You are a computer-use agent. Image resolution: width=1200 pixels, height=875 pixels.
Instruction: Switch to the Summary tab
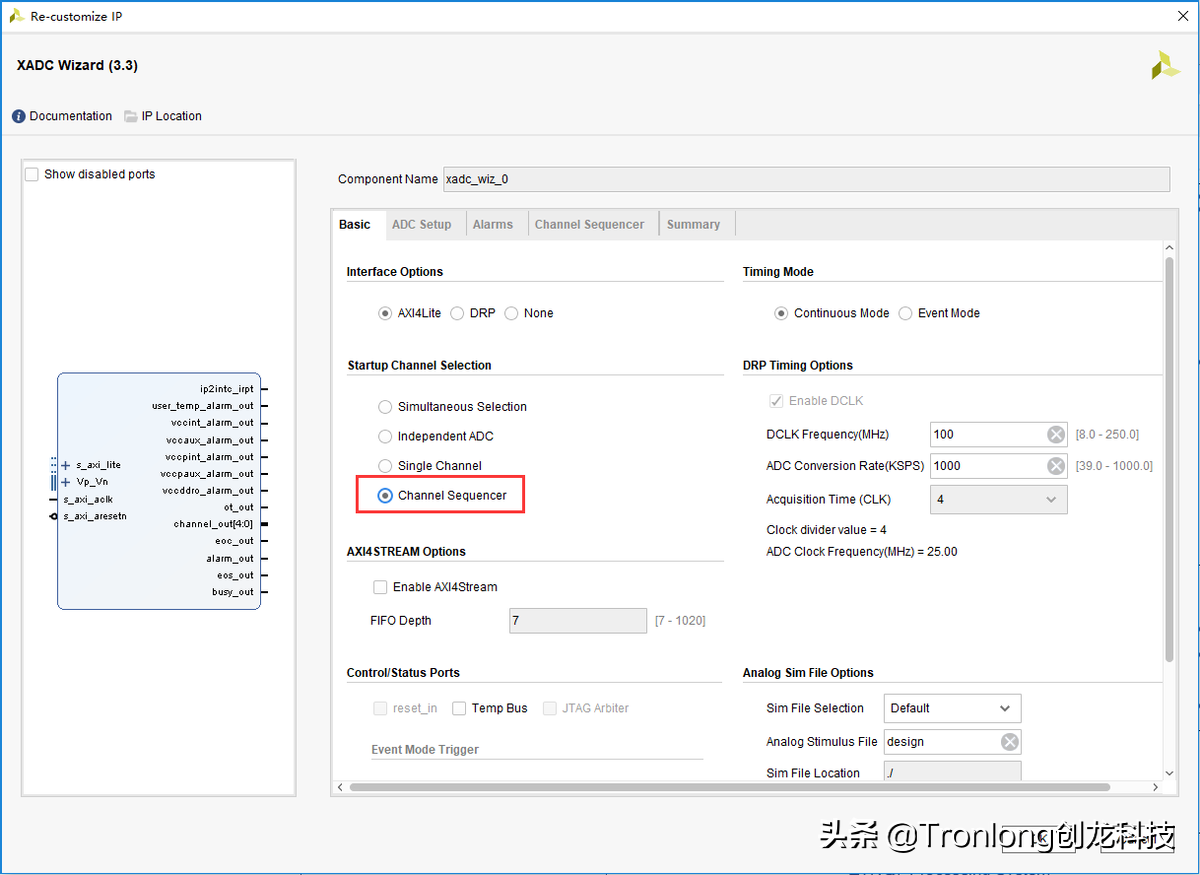(x=694, y=224)
